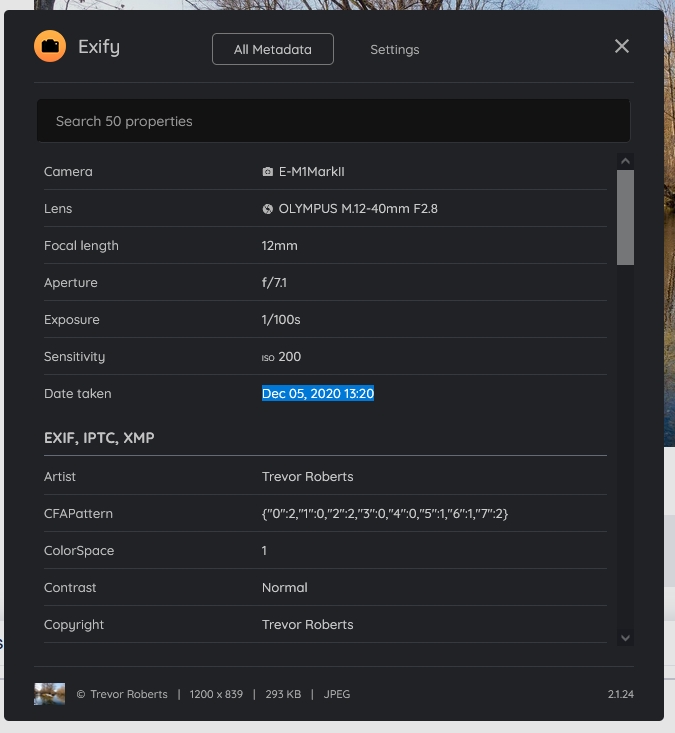Viewport: 675px width, 733px height.
Task: Click the Copyright value Trevor Roberts
Action: pyautogui.click(x=307, y=625)
